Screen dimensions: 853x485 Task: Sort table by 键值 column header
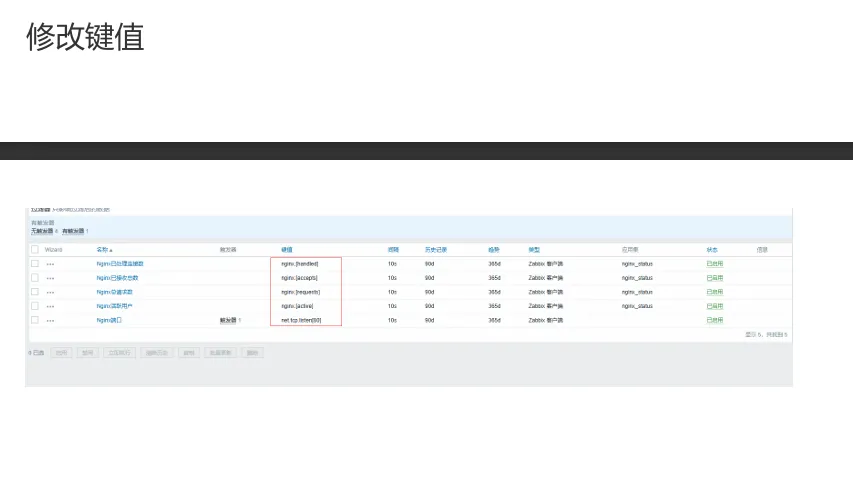[x=287, y=249]
